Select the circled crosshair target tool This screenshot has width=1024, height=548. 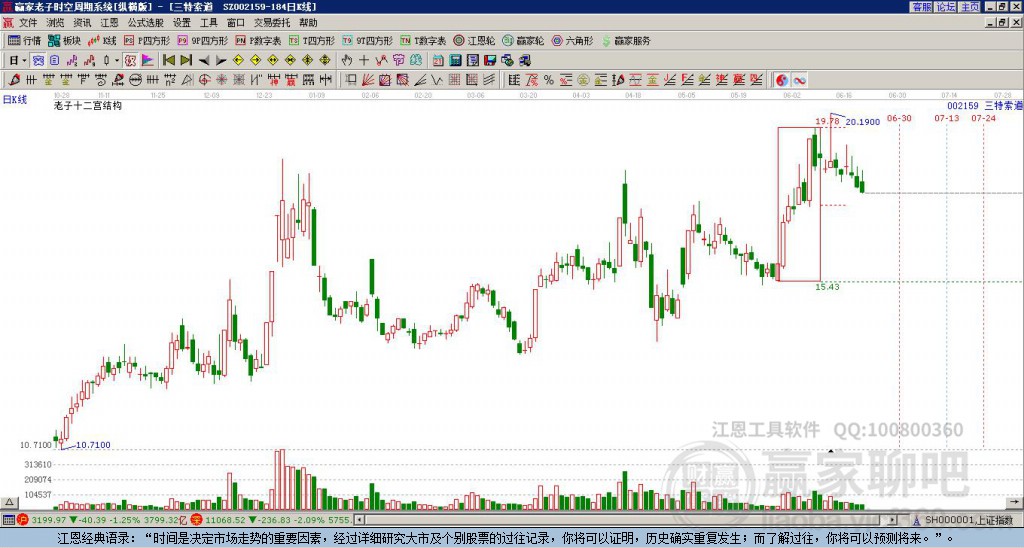(204, 80)
